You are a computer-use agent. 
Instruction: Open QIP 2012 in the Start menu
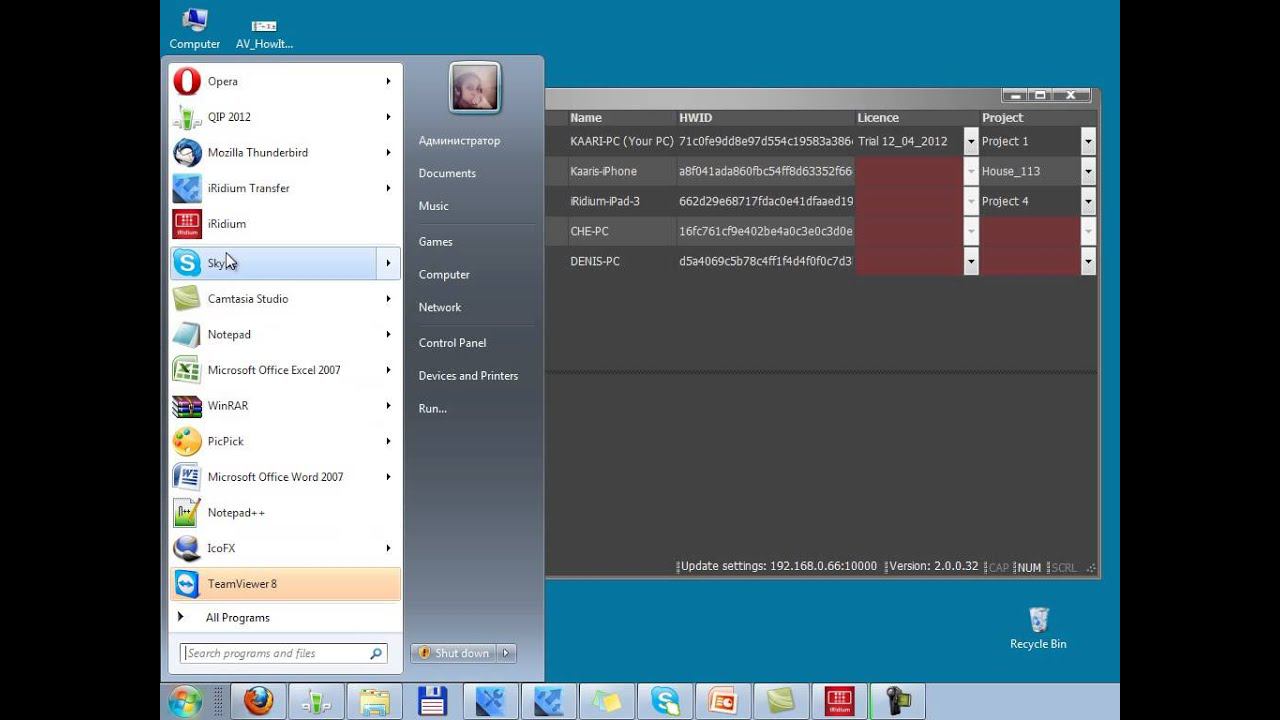[x=285, y=117]
